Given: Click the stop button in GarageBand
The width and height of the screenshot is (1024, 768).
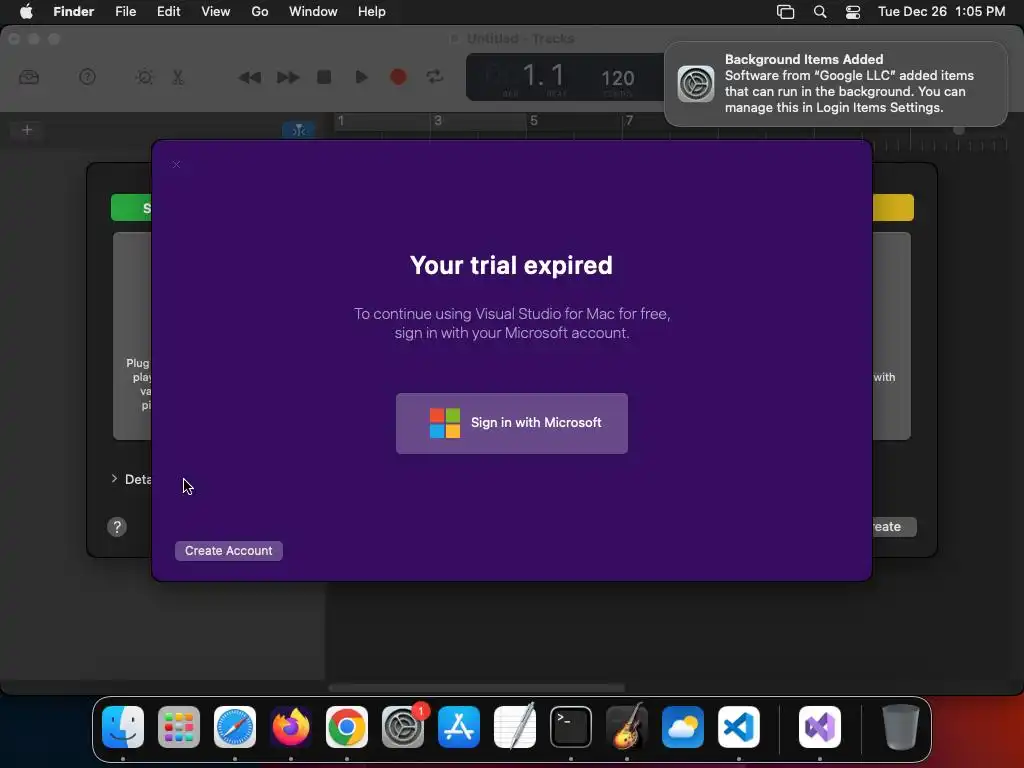Looking at the screenshot, I should click(x=324, y=77).
